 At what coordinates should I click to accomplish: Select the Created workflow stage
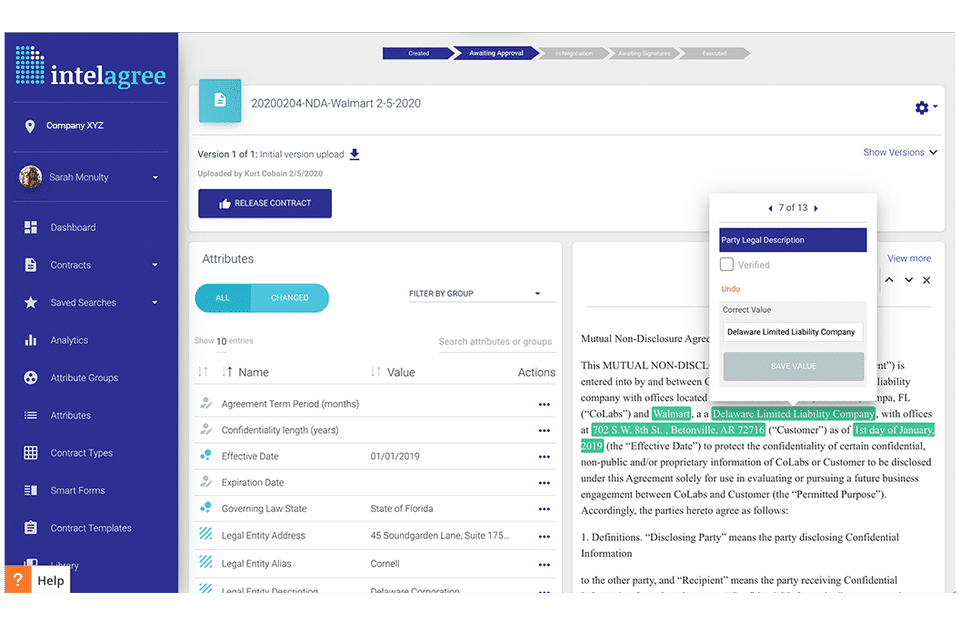point(419,53)
